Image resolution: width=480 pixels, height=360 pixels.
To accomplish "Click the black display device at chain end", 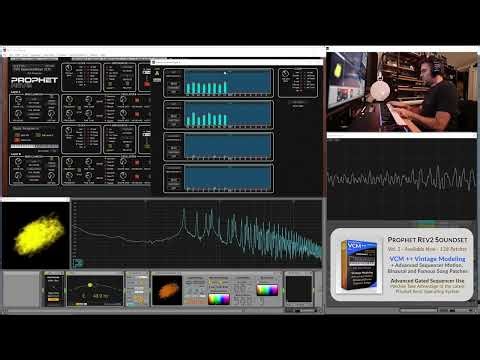I will (299, 290).
